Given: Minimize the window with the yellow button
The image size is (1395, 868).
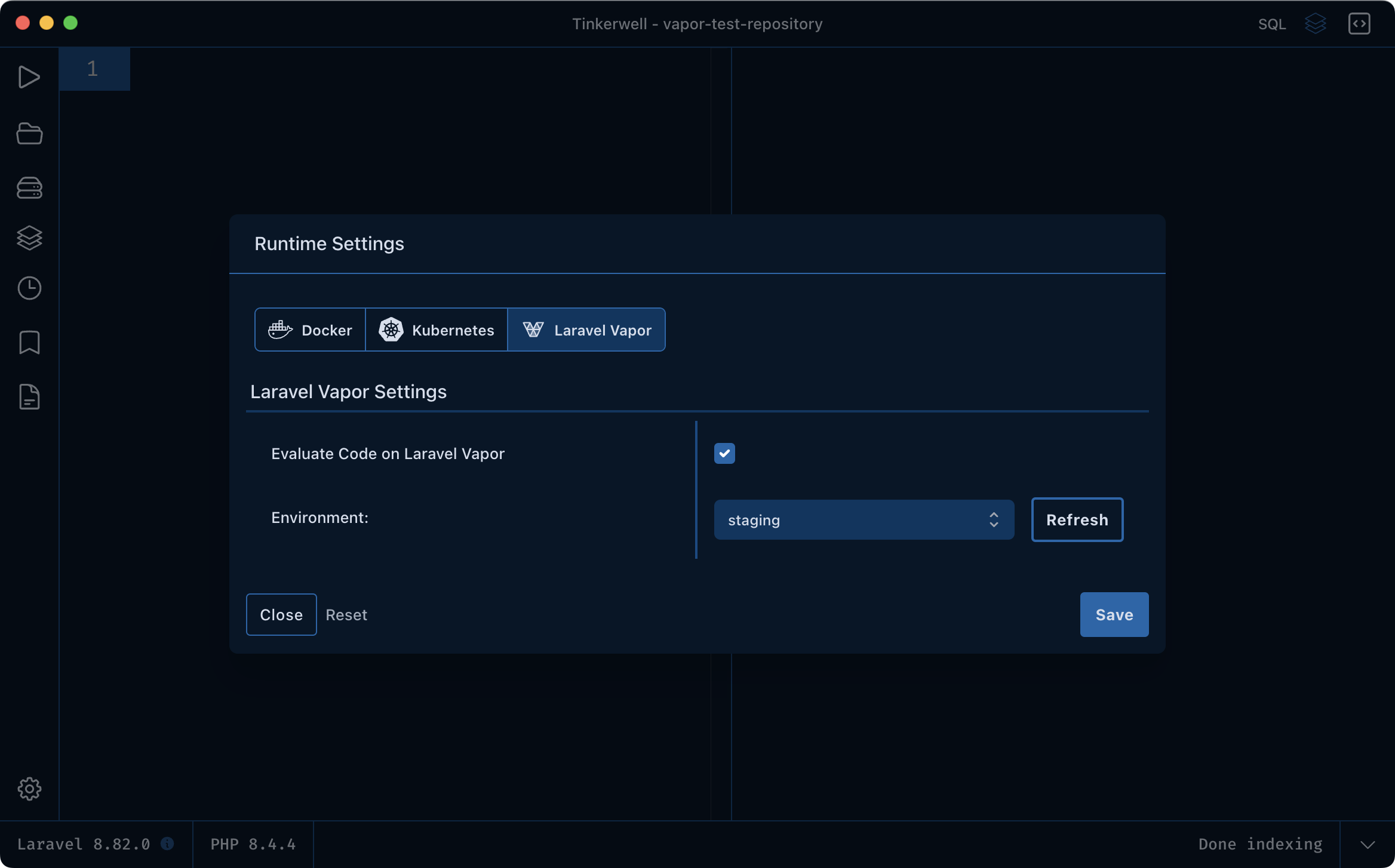Looking at the screenshot, I should coord(47,23).
